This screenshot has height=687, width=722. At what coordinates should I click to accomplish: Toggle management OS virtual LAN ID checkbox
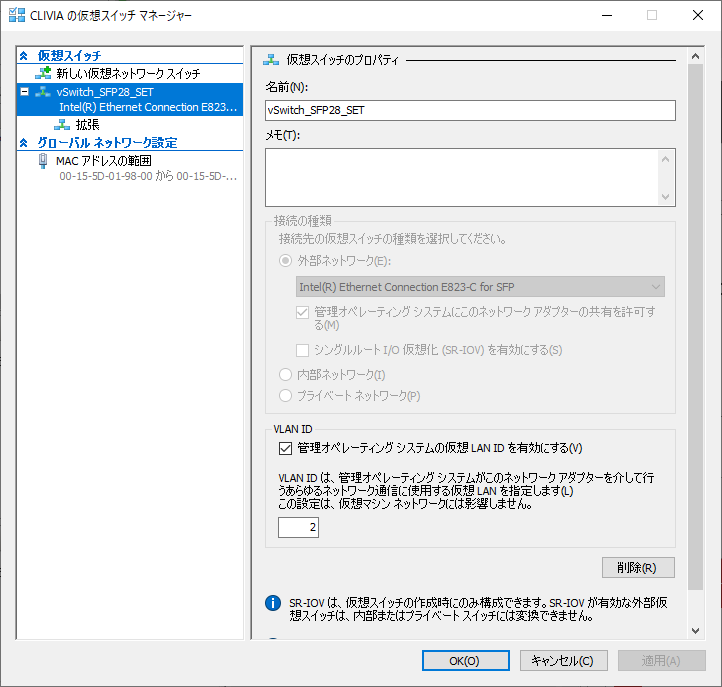285,448
